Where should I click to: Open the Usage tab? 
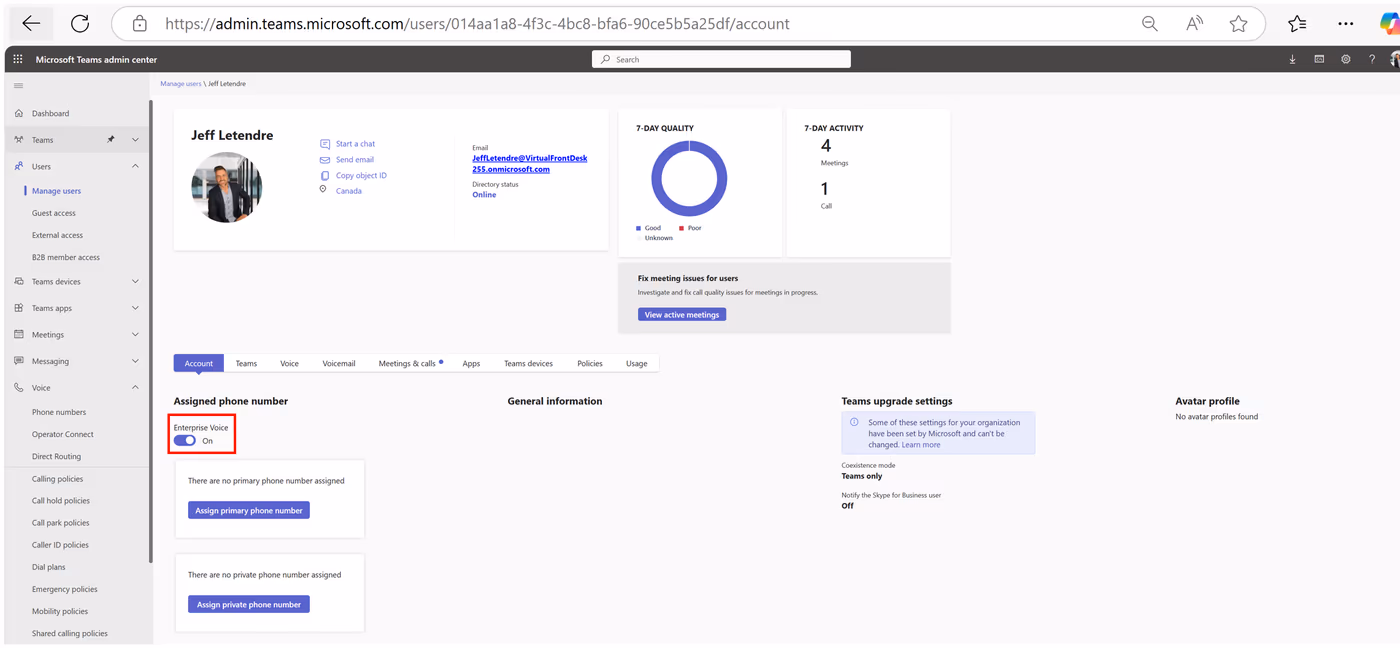637,363
